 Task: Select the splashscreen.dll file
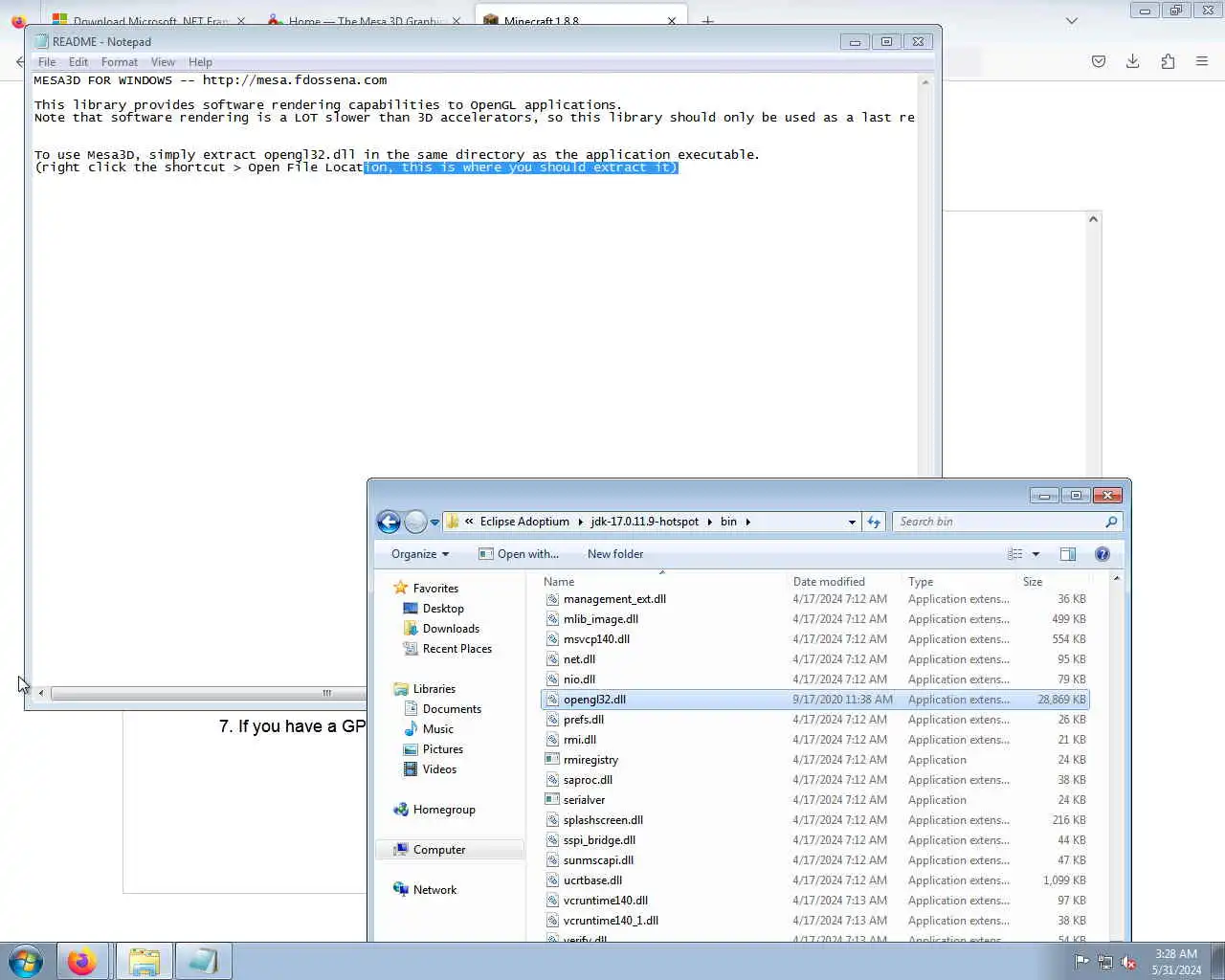click(815, 820)
